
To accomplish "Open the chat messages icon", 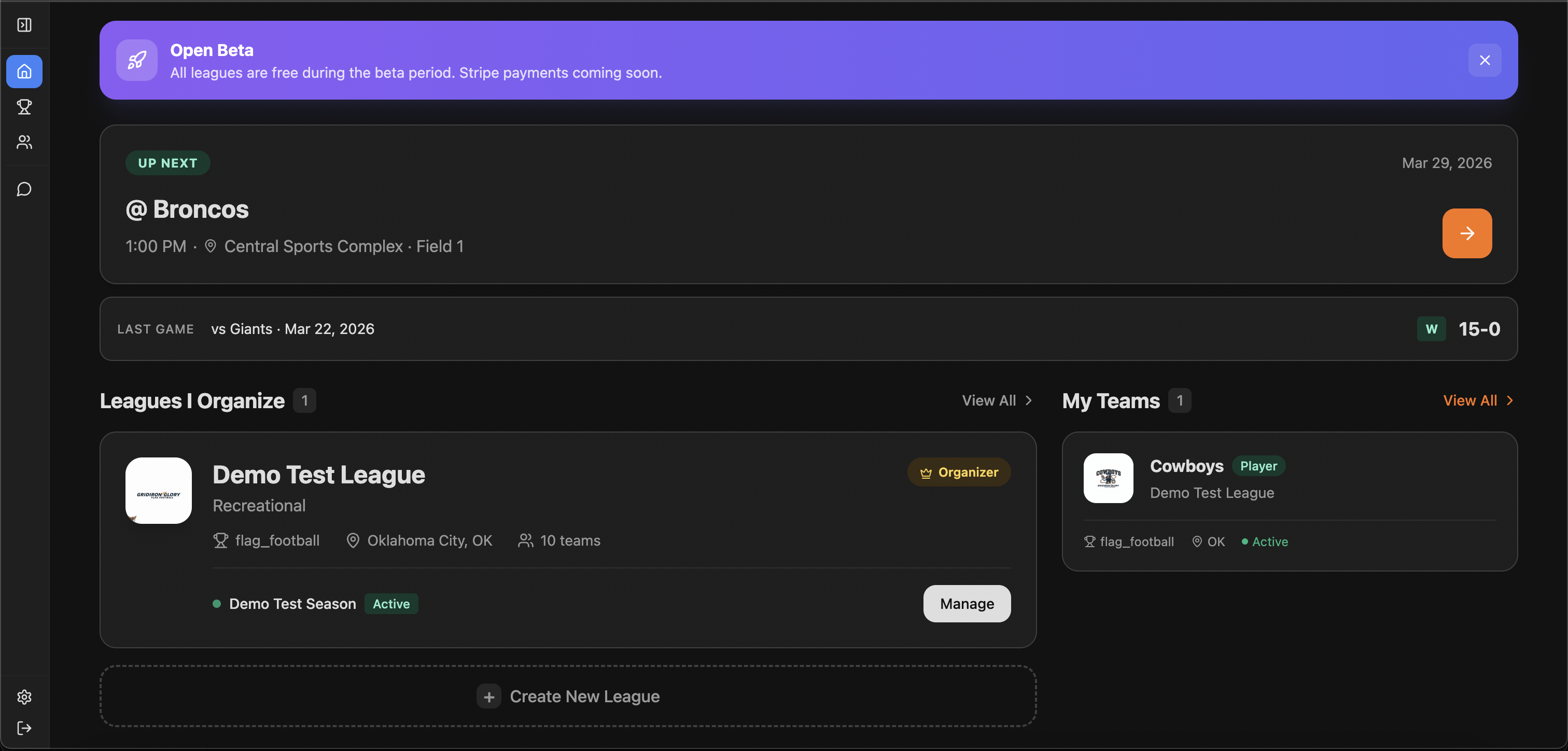I will [x=24, y=189].
